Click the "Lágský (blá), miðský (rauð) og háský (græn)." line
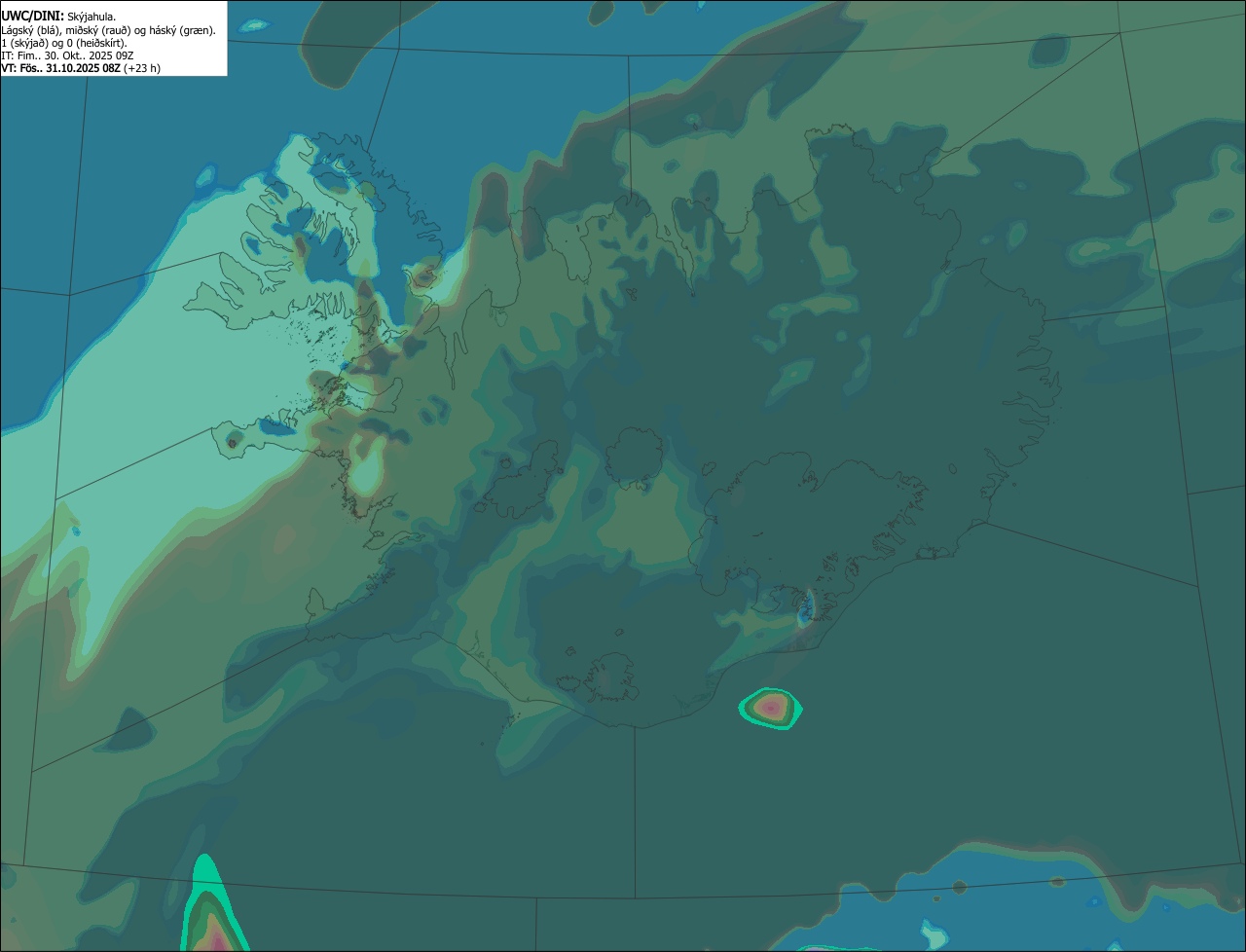The height and width of the screenshot is (952, 1246). tap(109, 30)
